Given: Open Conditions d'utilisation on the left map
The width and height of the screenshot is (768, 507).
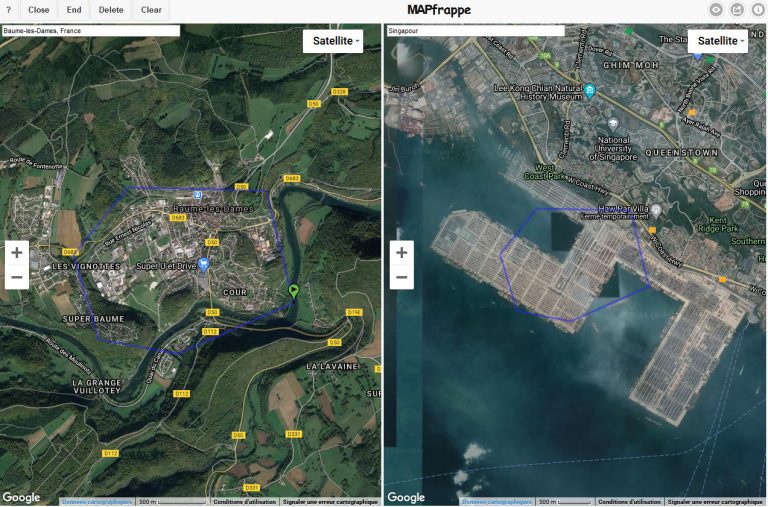Looking at the screenshot, I should (244, 502).
